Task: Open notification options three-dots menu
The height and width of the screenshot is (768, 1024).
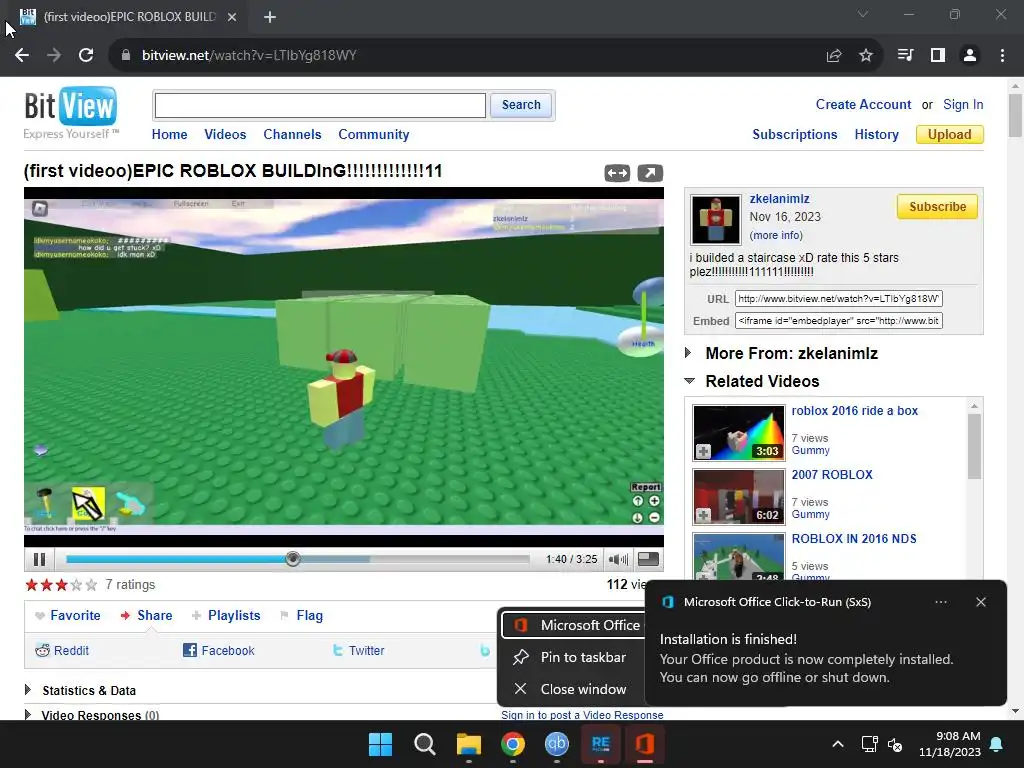Action: coord(940,602)
